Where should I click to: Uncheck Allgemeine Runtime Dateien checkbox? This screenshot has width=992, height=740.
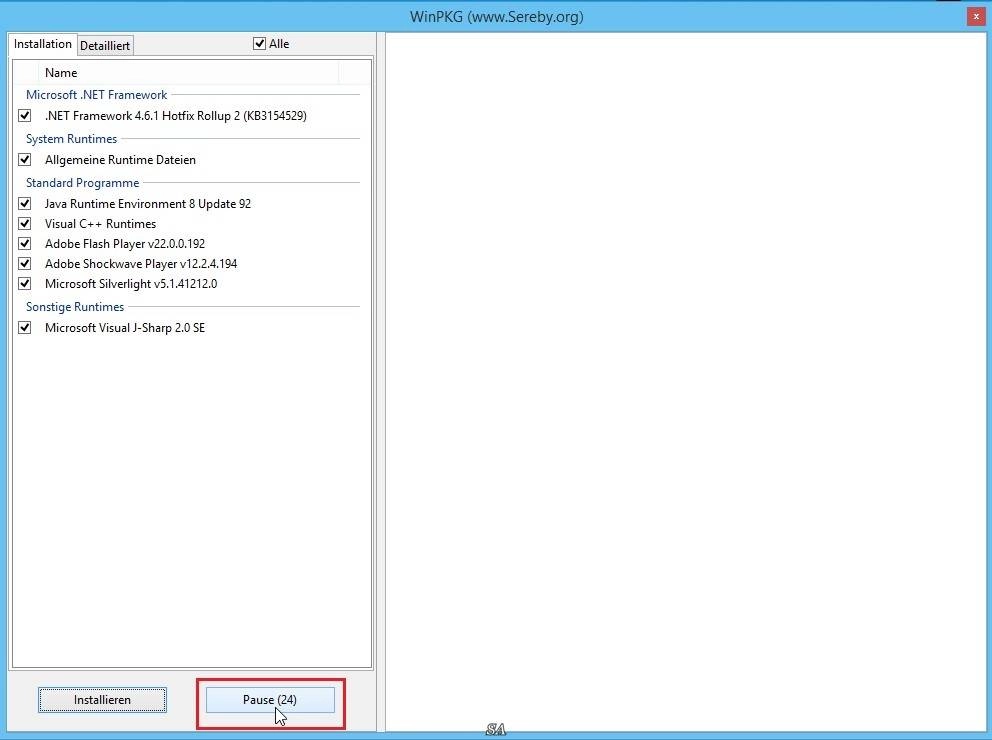tap(25, 159)
